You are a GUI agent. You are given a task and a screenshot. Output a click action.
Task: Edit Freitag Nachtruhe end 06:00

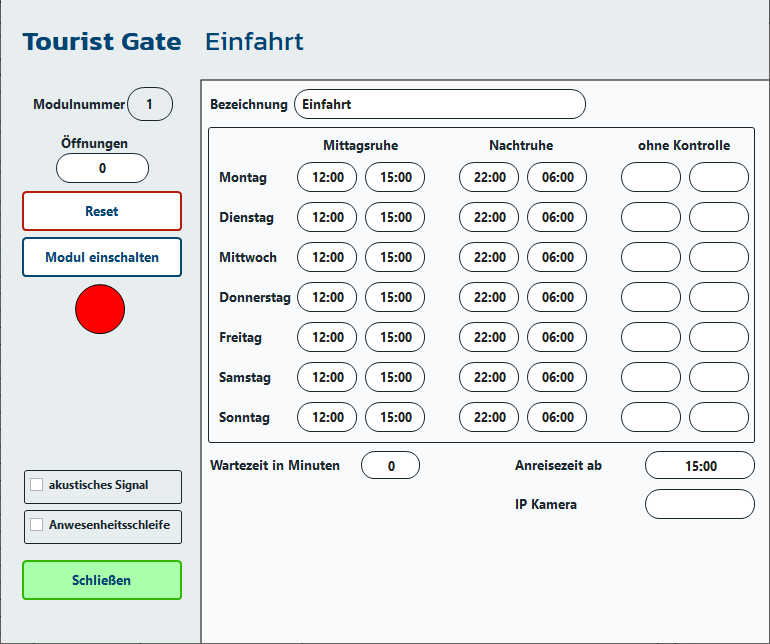[557, 337]
